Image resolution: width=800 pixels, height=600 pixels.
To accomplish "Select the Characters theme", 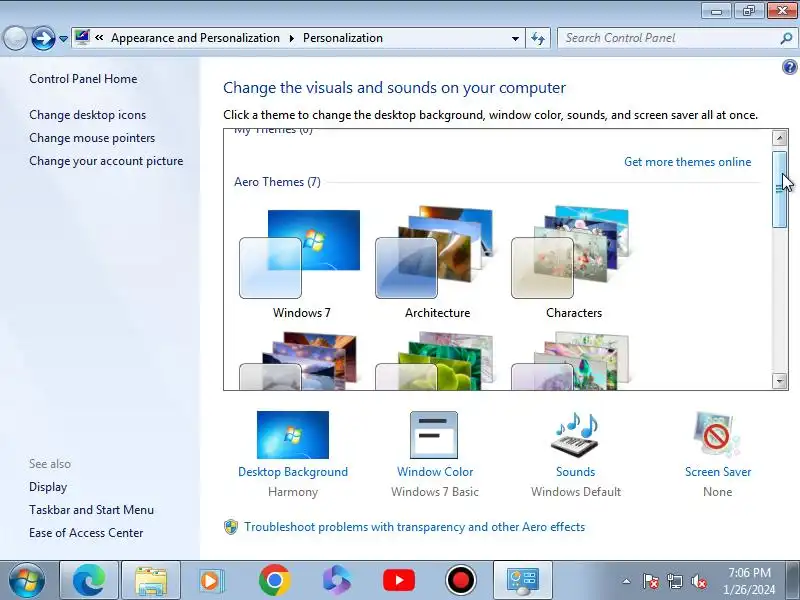I will point(573,263).
